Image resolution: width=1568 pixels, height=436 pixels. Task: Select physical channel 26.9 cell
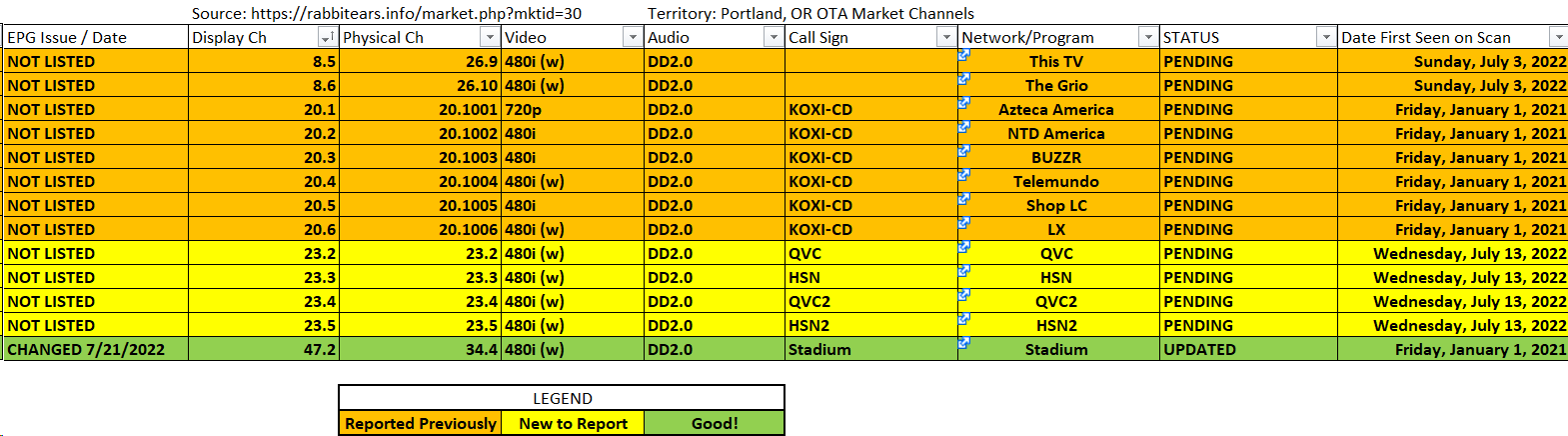click(420, 61)
